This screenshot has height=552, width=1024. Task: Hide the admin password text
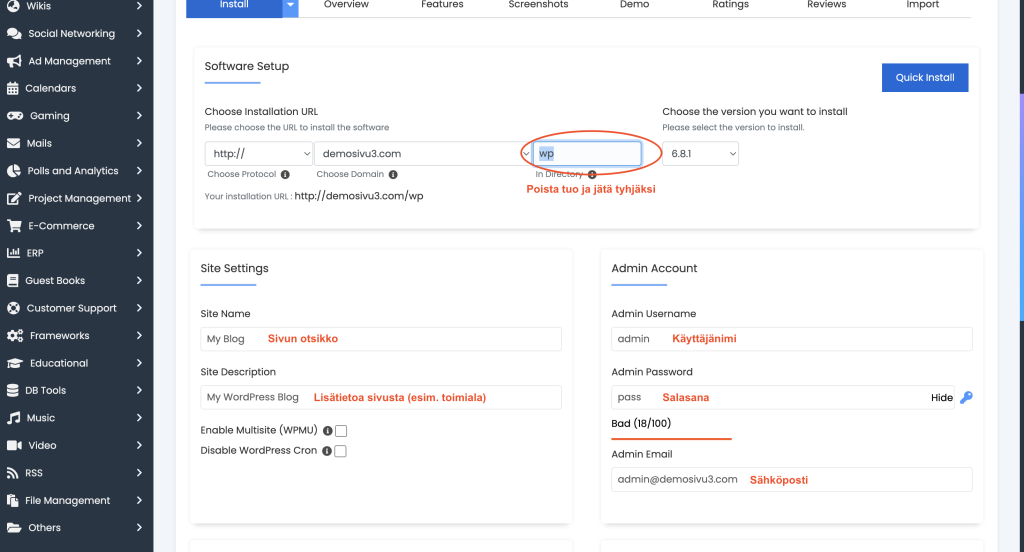pos(941,398)
